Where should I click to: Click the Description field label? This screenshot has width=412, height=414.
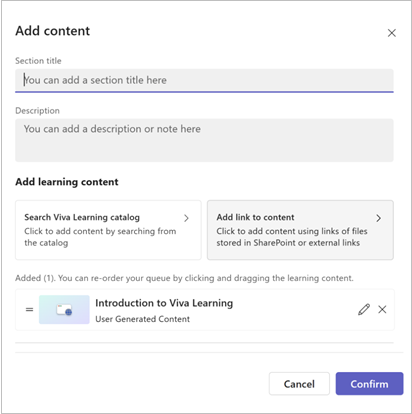tap(37, 111)
